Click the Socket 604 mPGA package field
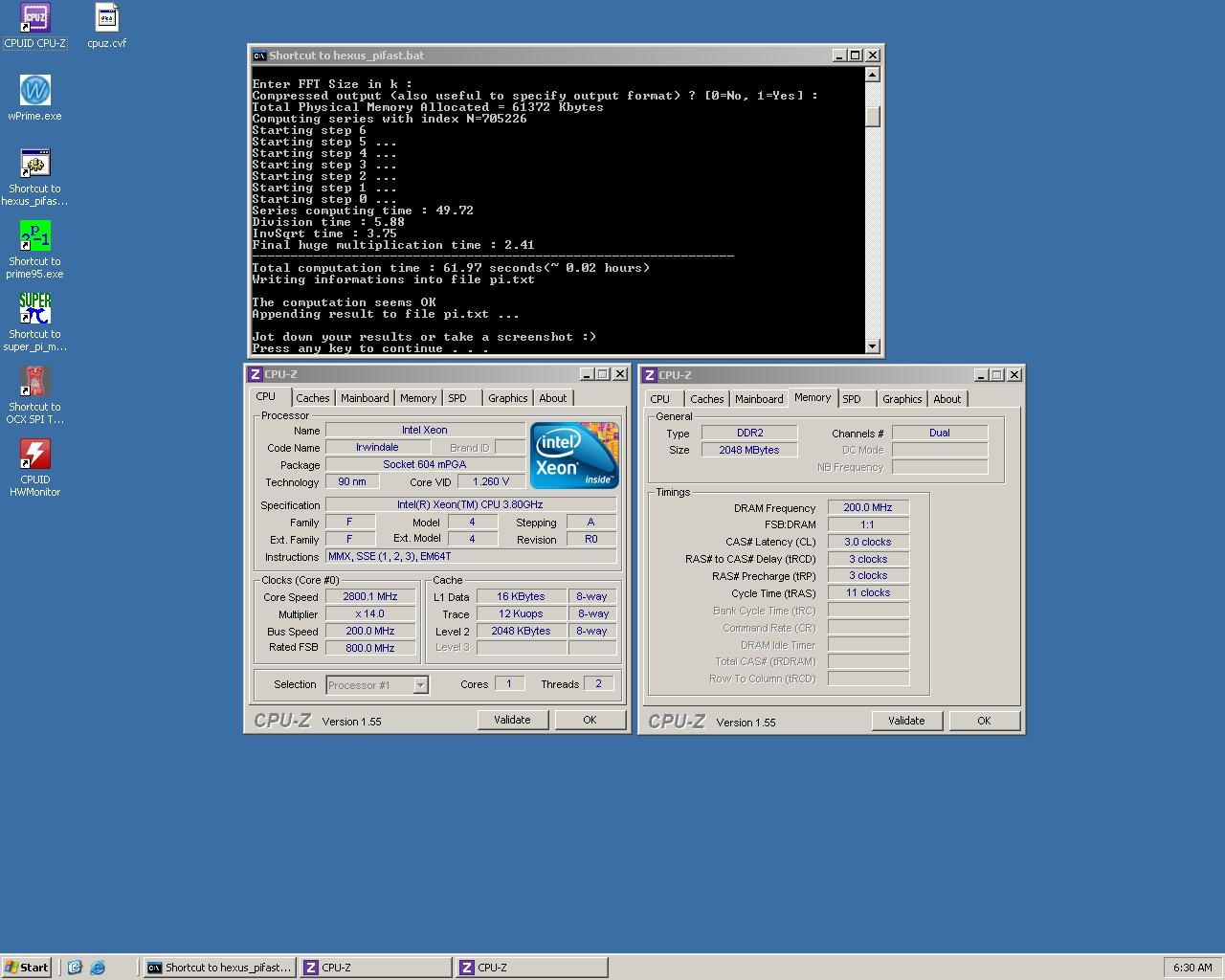Viewport: 1225px width, 980px height. pyautogui.click(x=425, y=465)
